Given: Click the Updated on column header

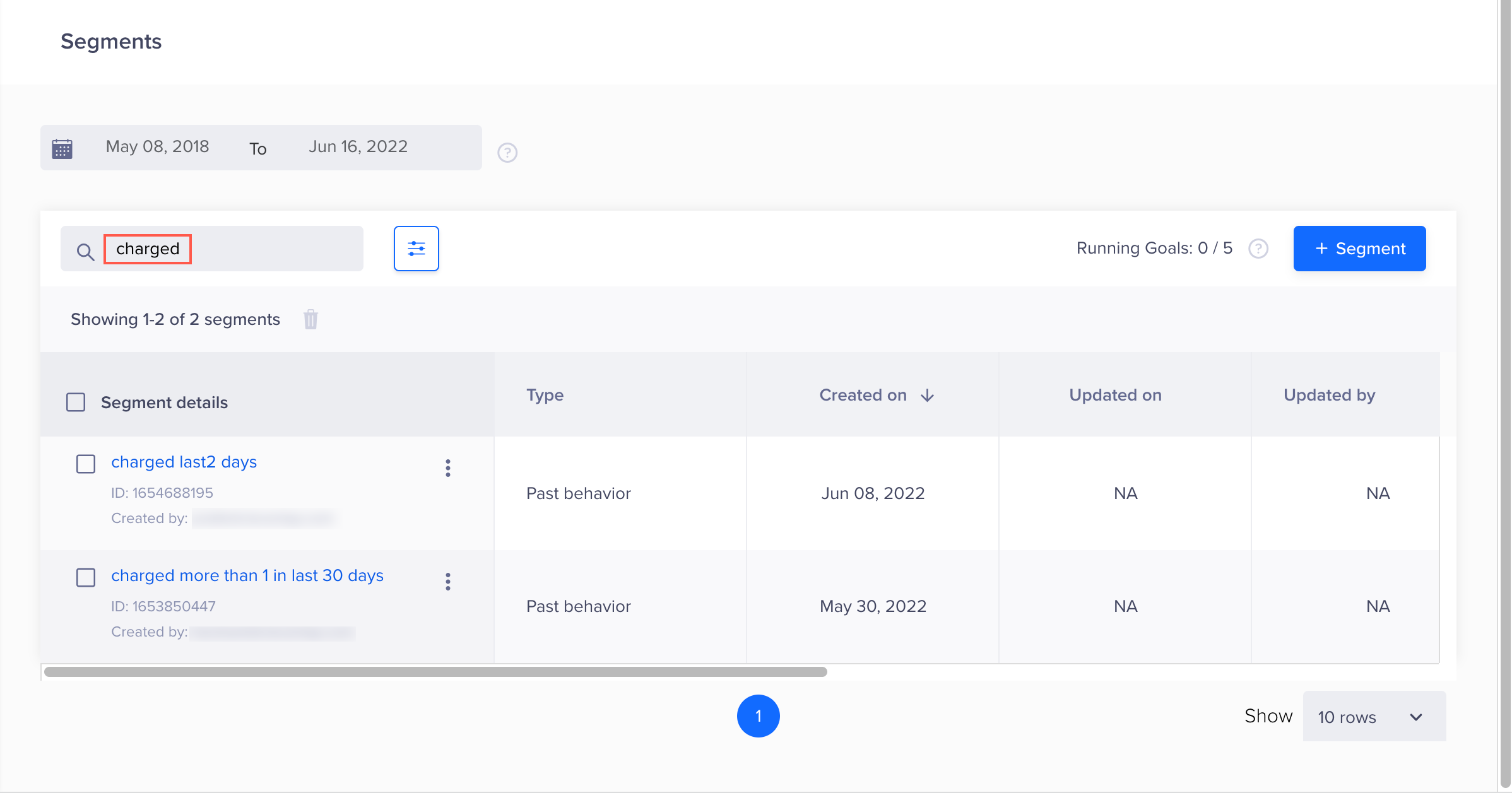Looking at the screenshot, I should click(1116, 395).
